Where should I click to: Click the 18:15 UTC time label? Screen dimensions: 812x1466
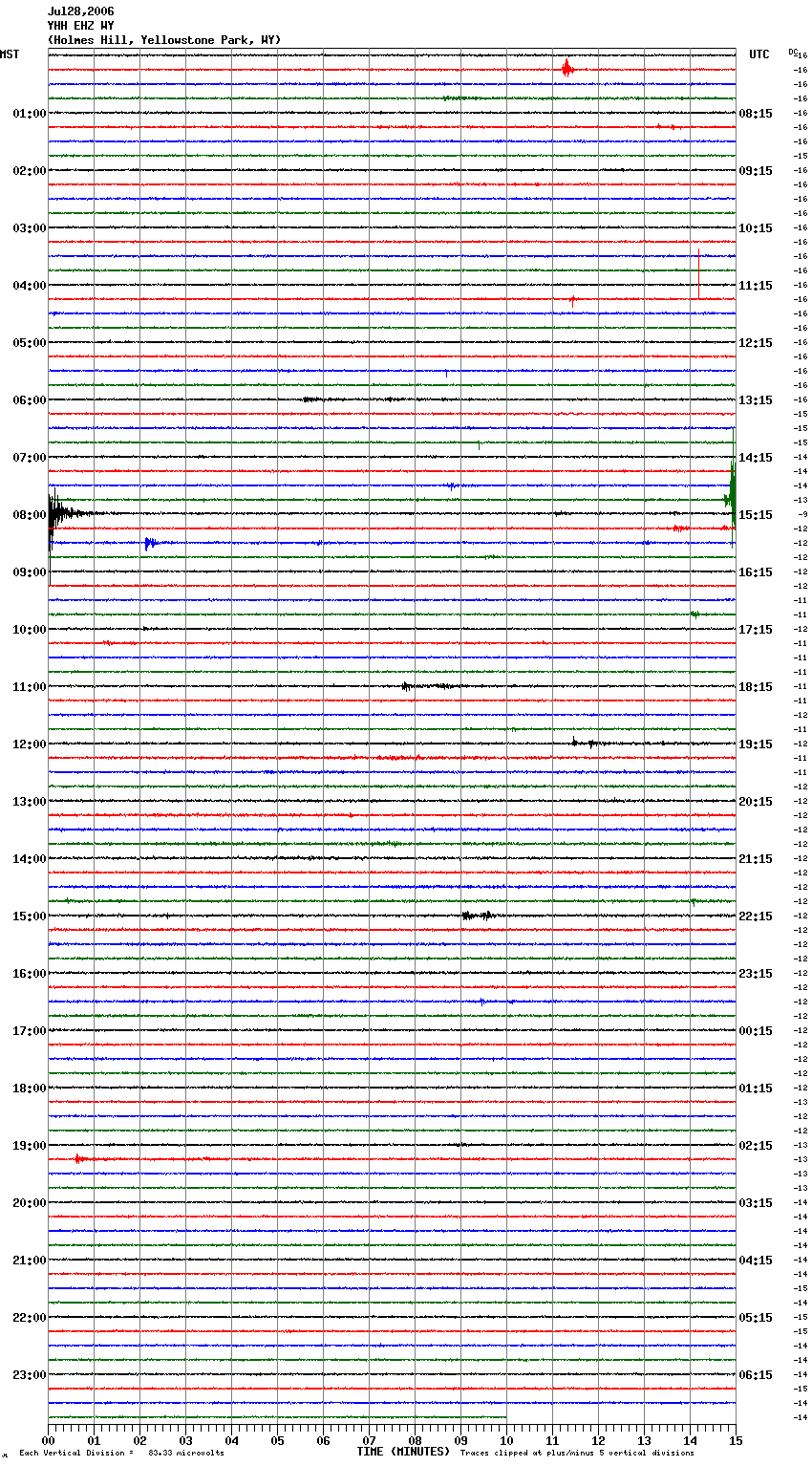pyautogui.click(x=756, y=687)
